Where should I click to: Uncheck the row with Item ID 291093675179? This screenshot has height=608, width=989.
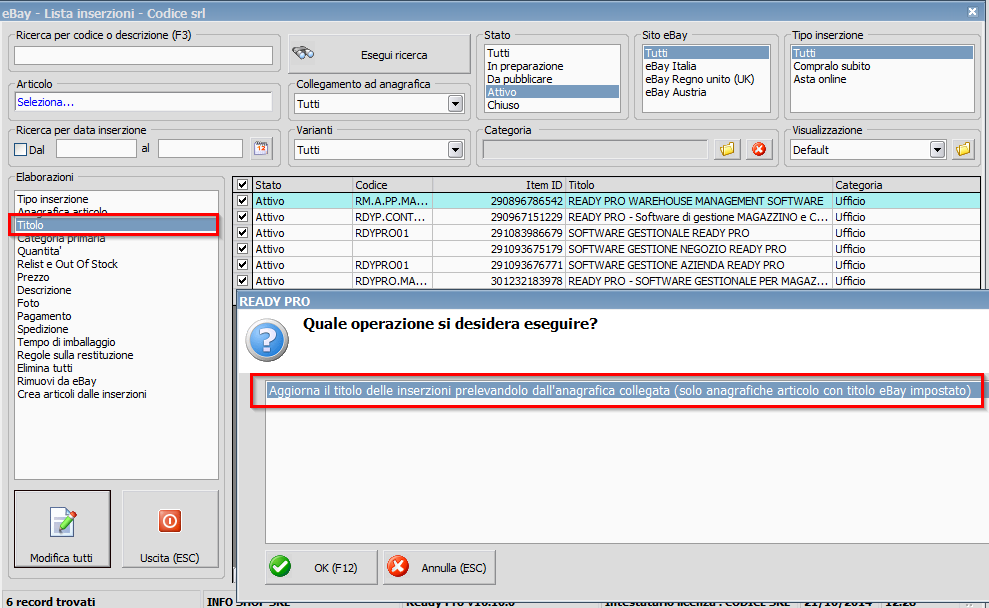[x=242, y=248]
